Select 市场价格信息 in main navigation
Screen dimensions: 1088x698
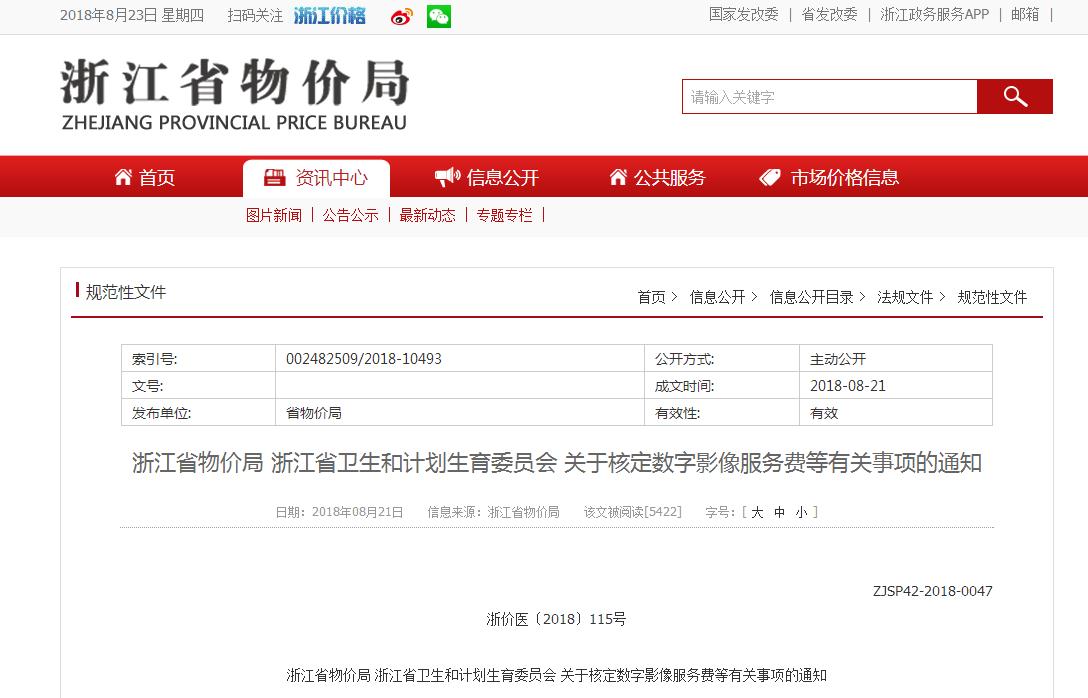coord(829,178)
